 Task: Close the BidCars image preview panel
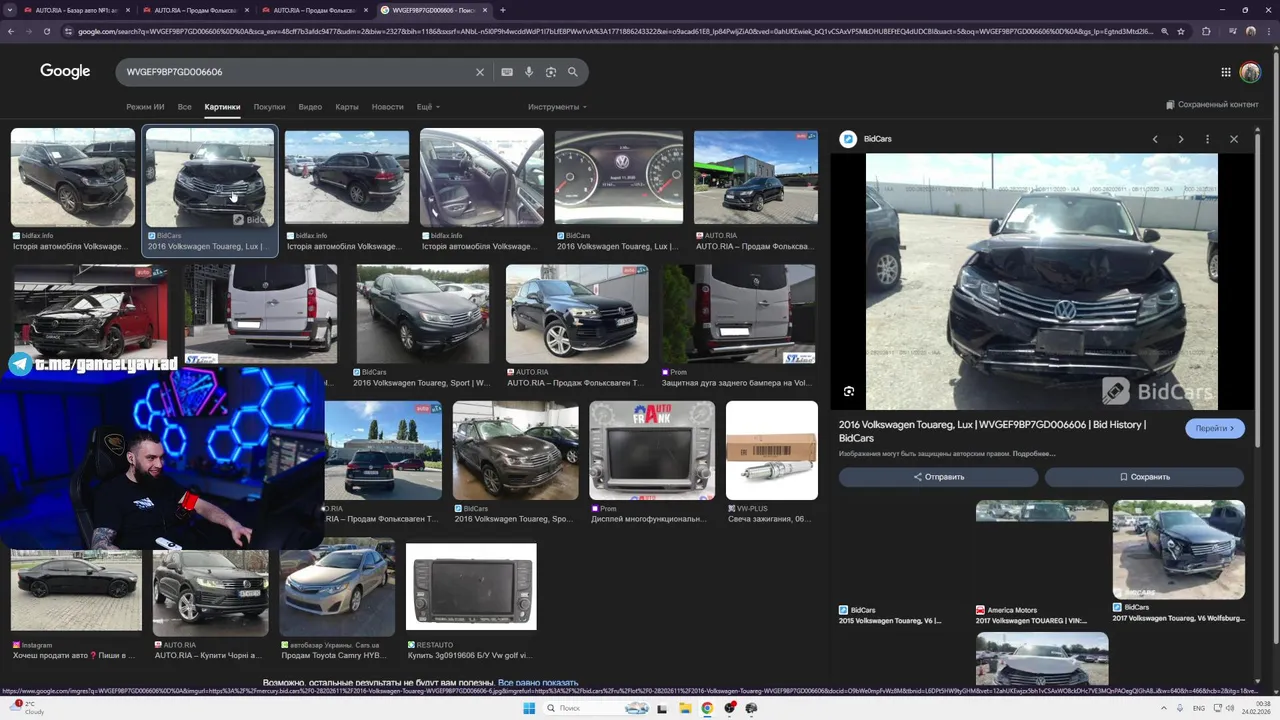1234,139
